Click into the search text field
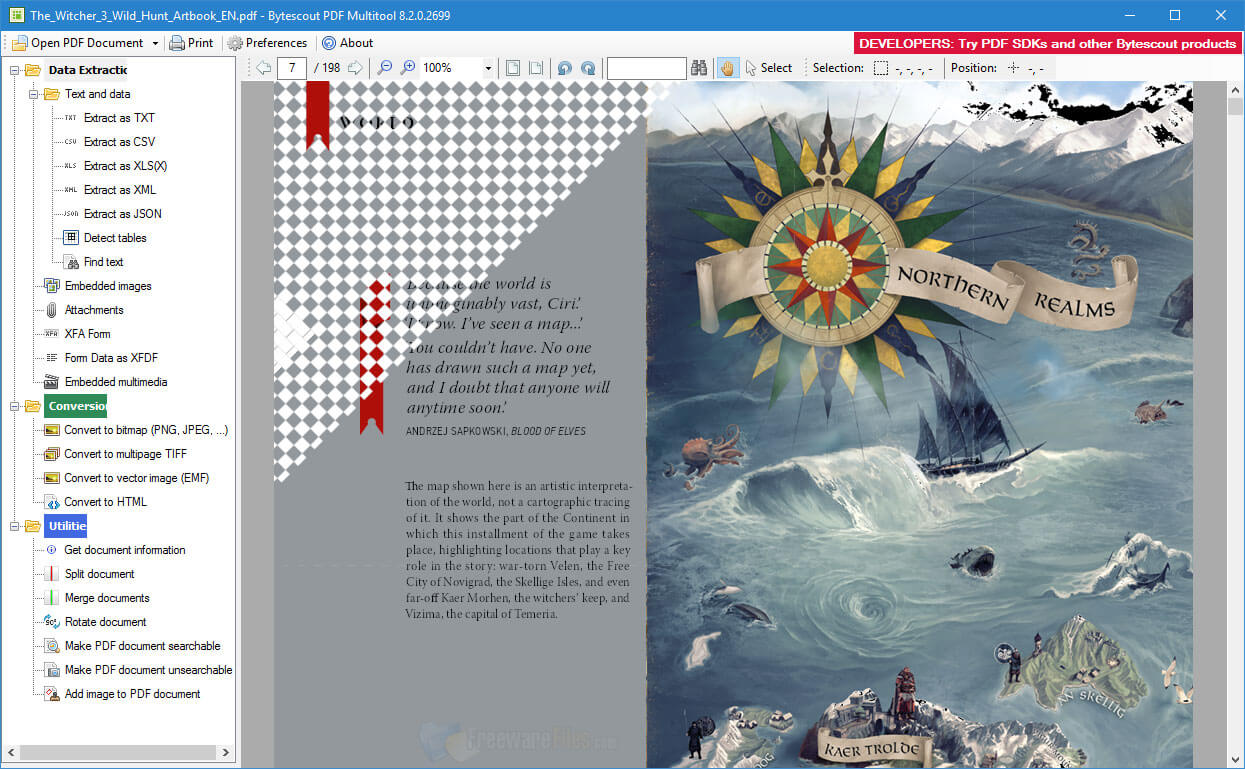1245x769 pixels. click(x=646, y=68)
